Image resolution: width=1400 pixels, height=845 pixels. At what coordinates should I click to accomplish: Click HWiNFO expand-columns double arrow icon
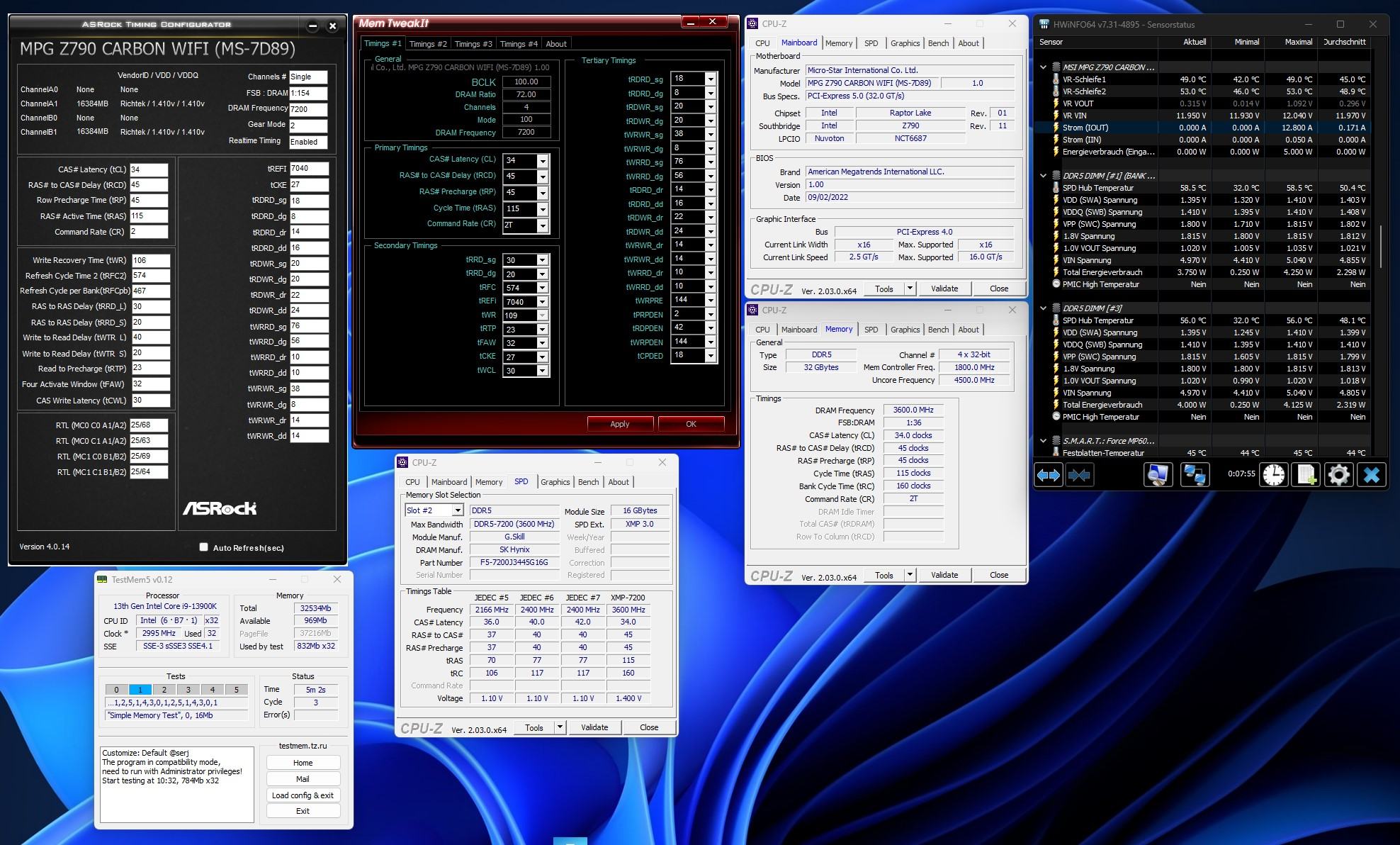click(1049, 475)
